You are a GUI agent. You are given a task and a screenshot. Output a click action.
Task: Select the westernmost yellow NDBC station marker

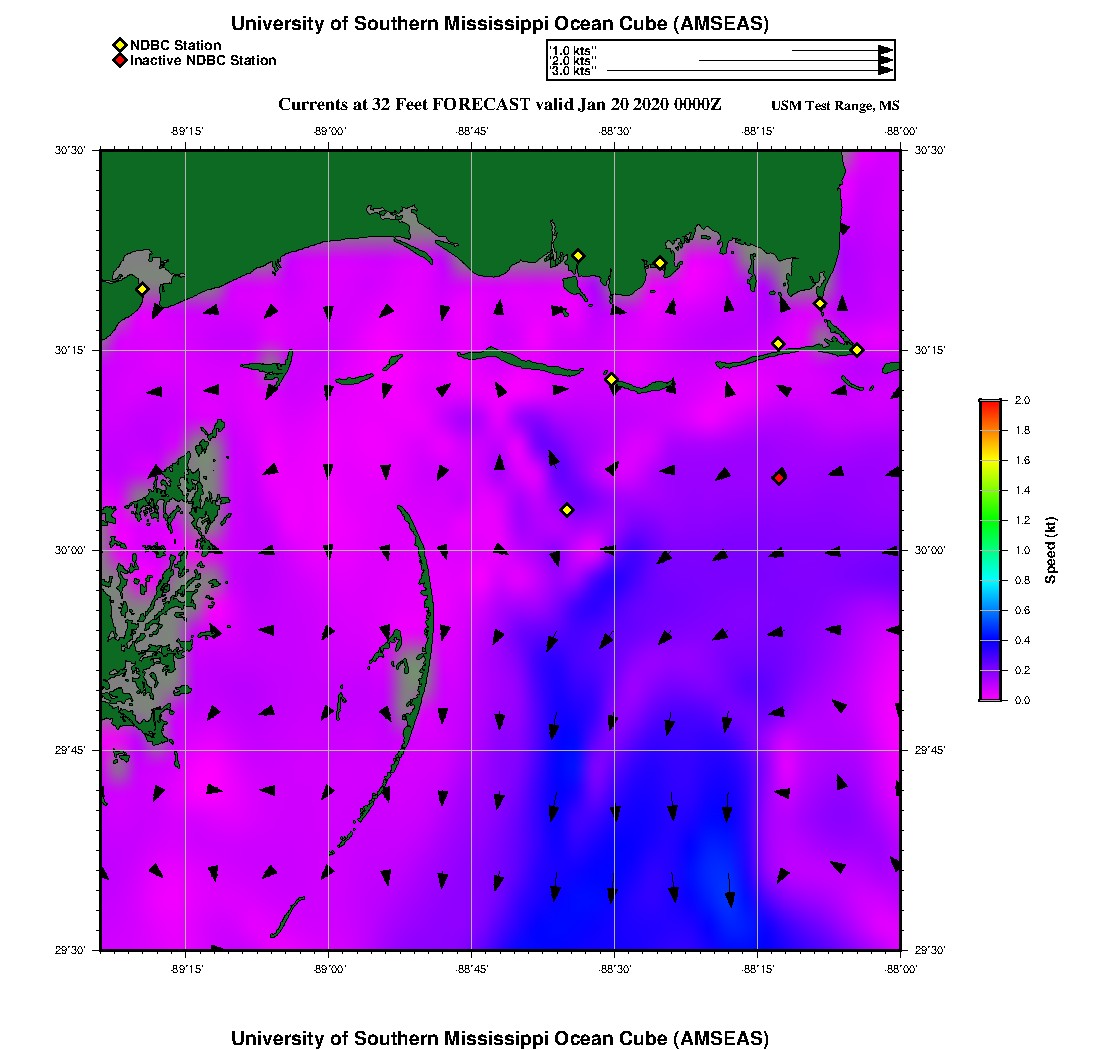[142, 289]
